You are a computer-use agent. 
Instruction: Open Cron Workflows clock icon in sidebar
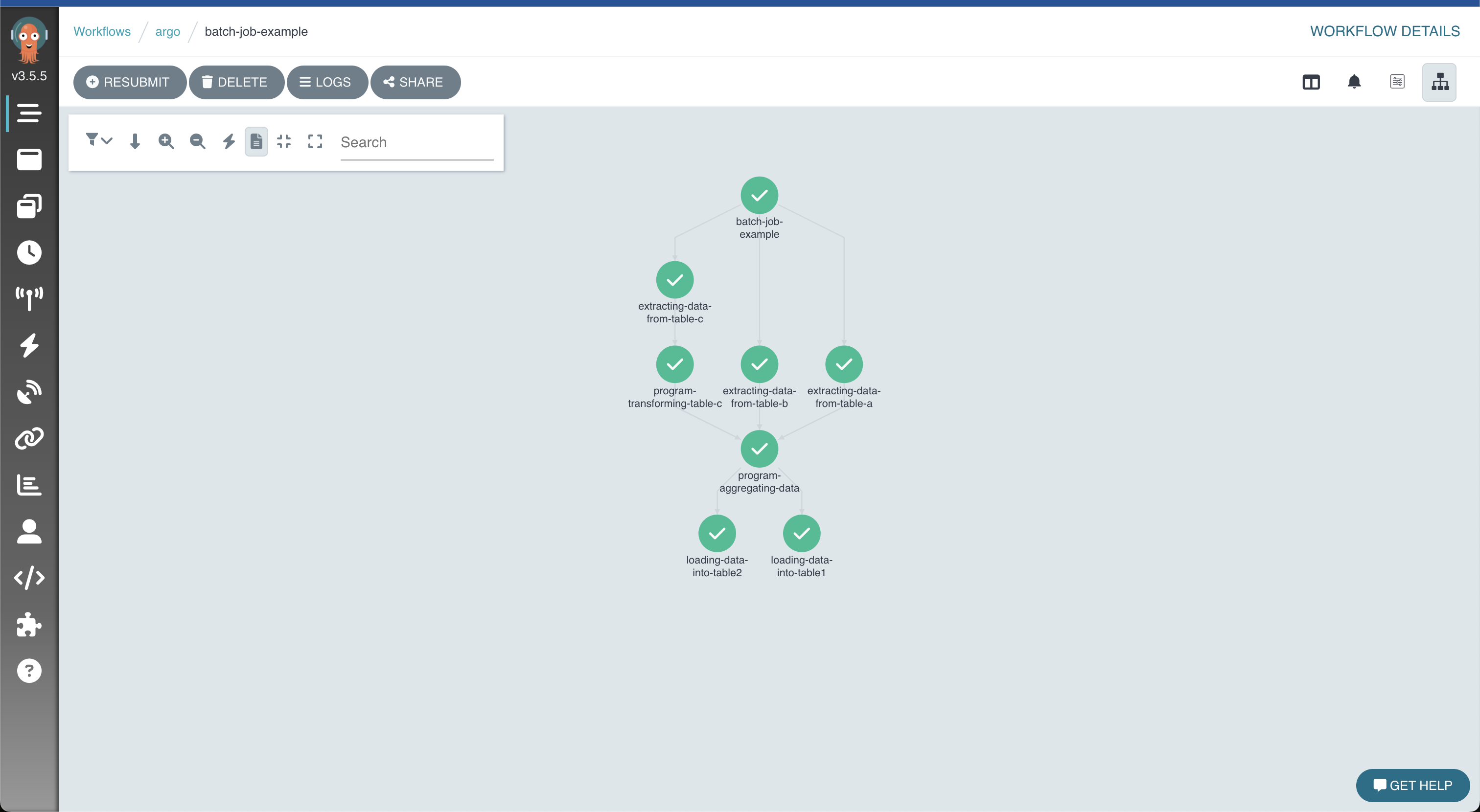[x=29, y=252]
